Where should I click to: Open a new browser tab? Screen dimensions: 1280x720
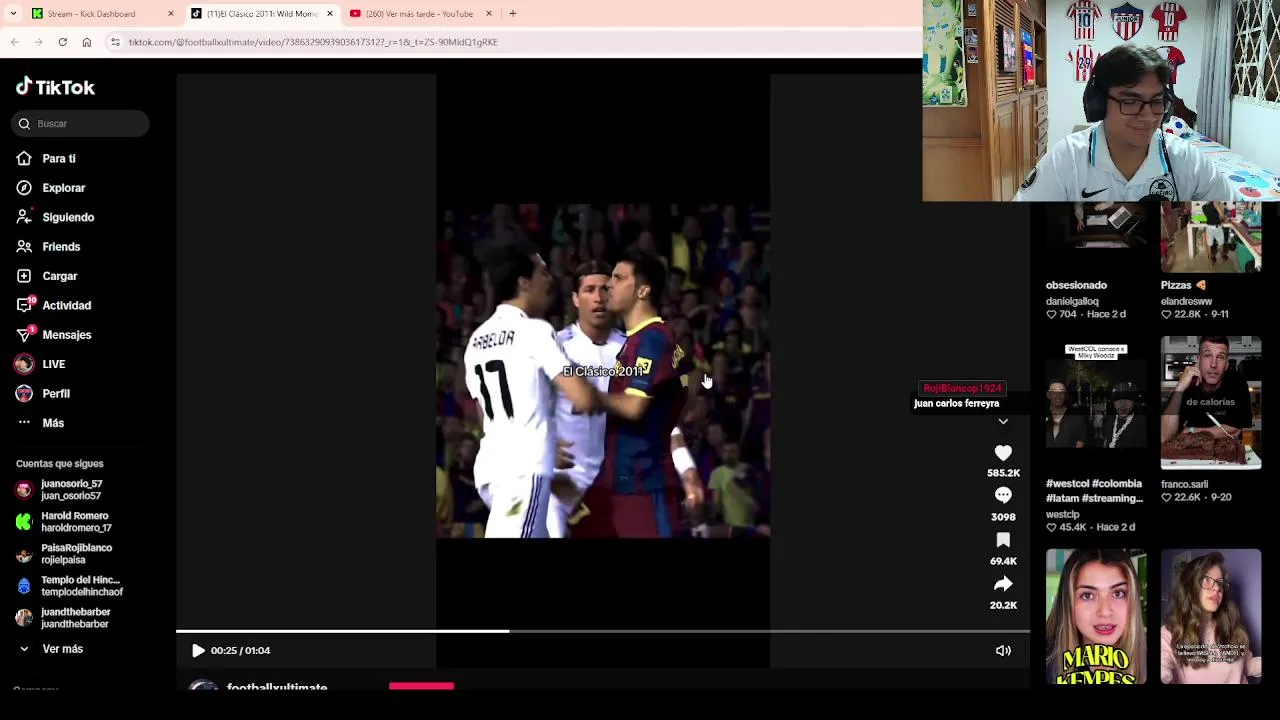click(x=512, y=14)
